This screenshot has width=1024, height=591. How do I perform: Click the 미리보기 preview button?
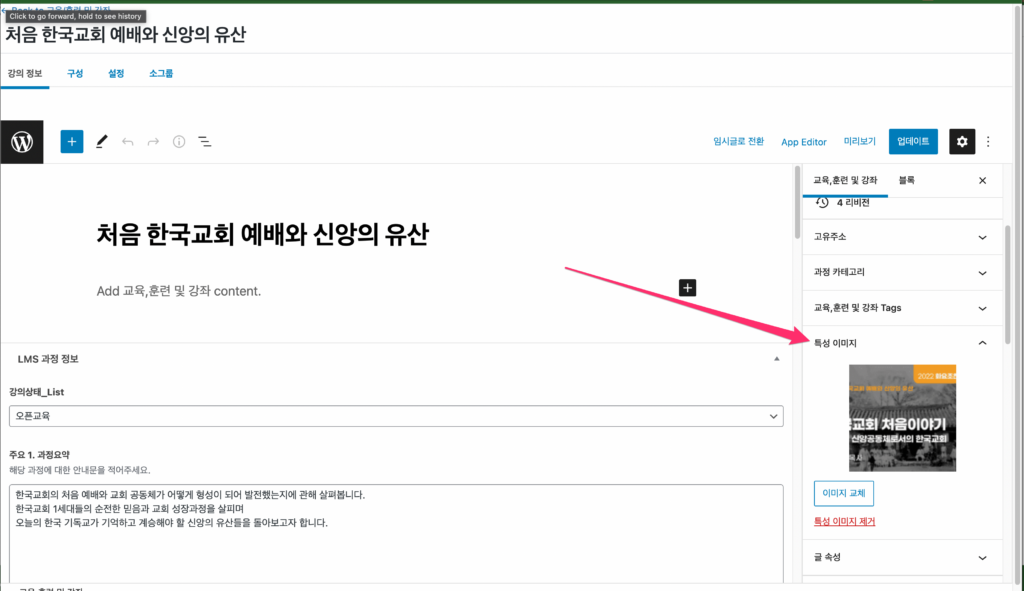point(859,142)
